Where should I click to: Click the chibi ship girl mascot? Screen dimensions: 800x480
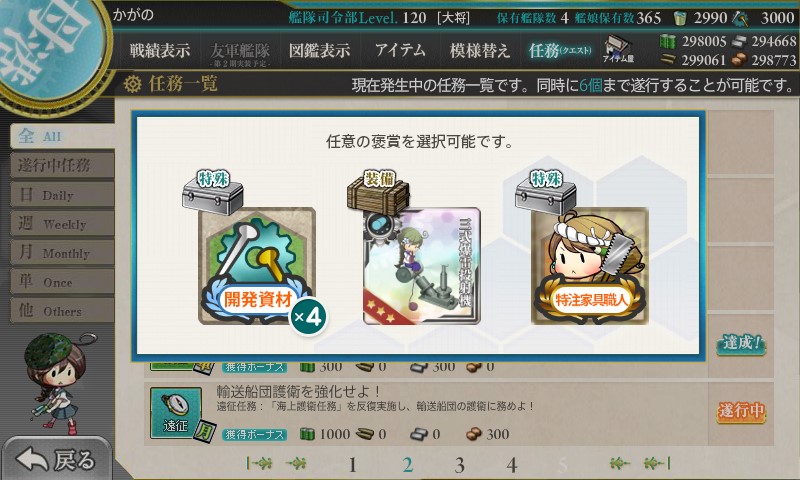pyautogui.click(x=55, y=383)
